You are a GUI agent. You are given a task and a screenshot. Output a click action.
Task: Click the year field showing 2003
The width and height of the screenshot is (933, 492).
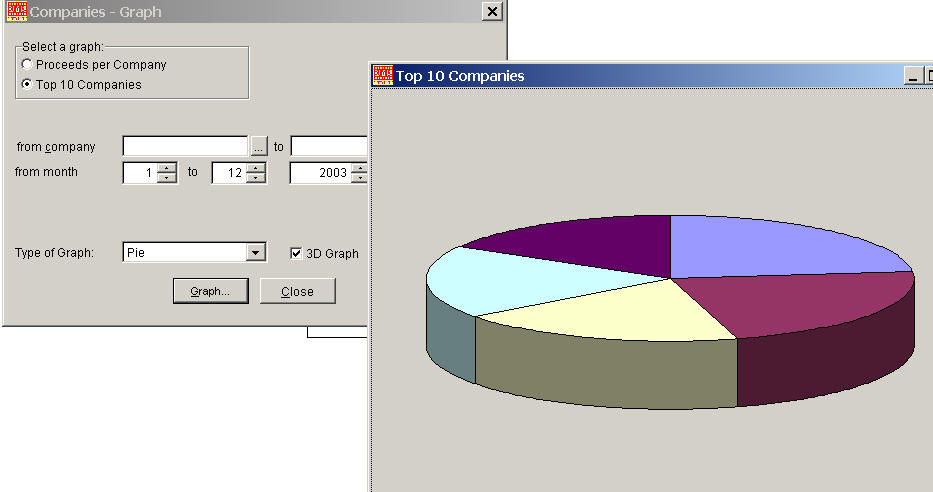pyautogui.click(x=320, y=173)
